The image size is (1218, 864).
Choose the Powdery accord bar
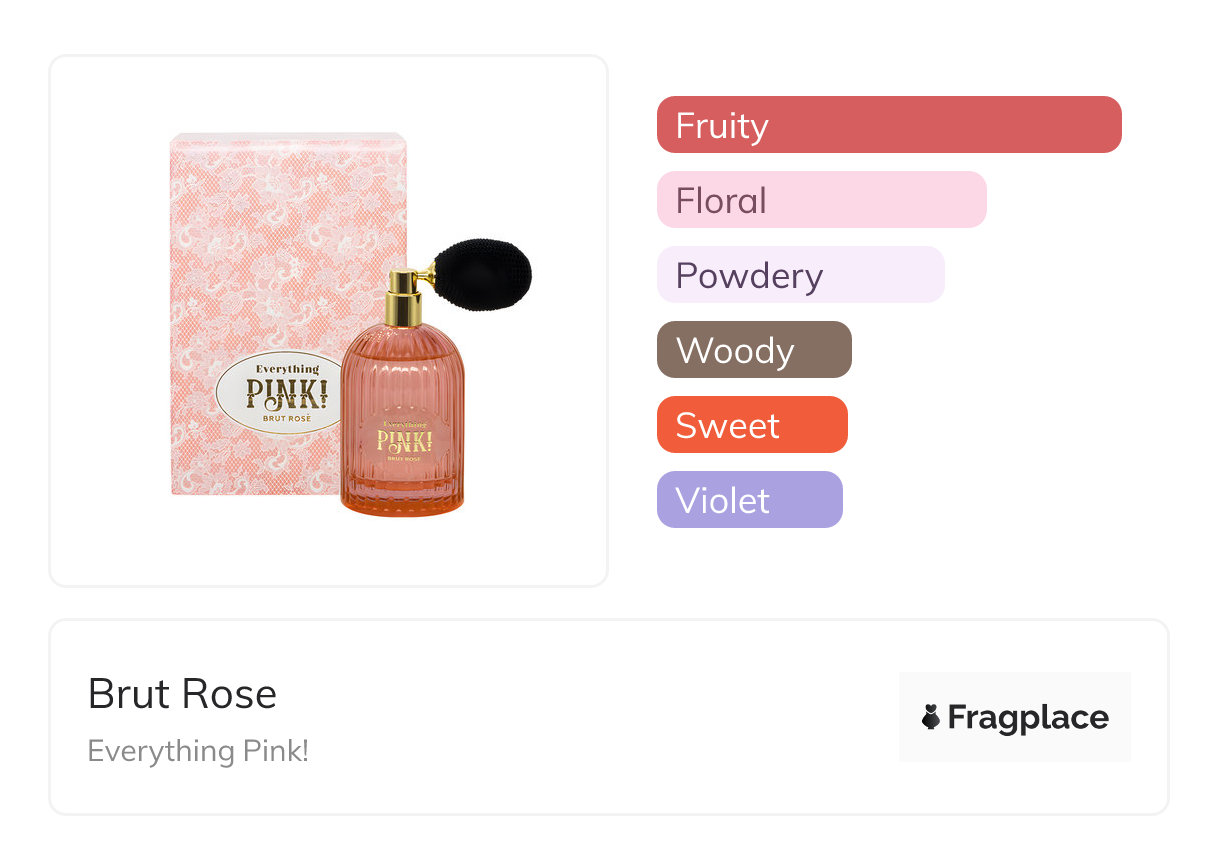tap(800, 275)
